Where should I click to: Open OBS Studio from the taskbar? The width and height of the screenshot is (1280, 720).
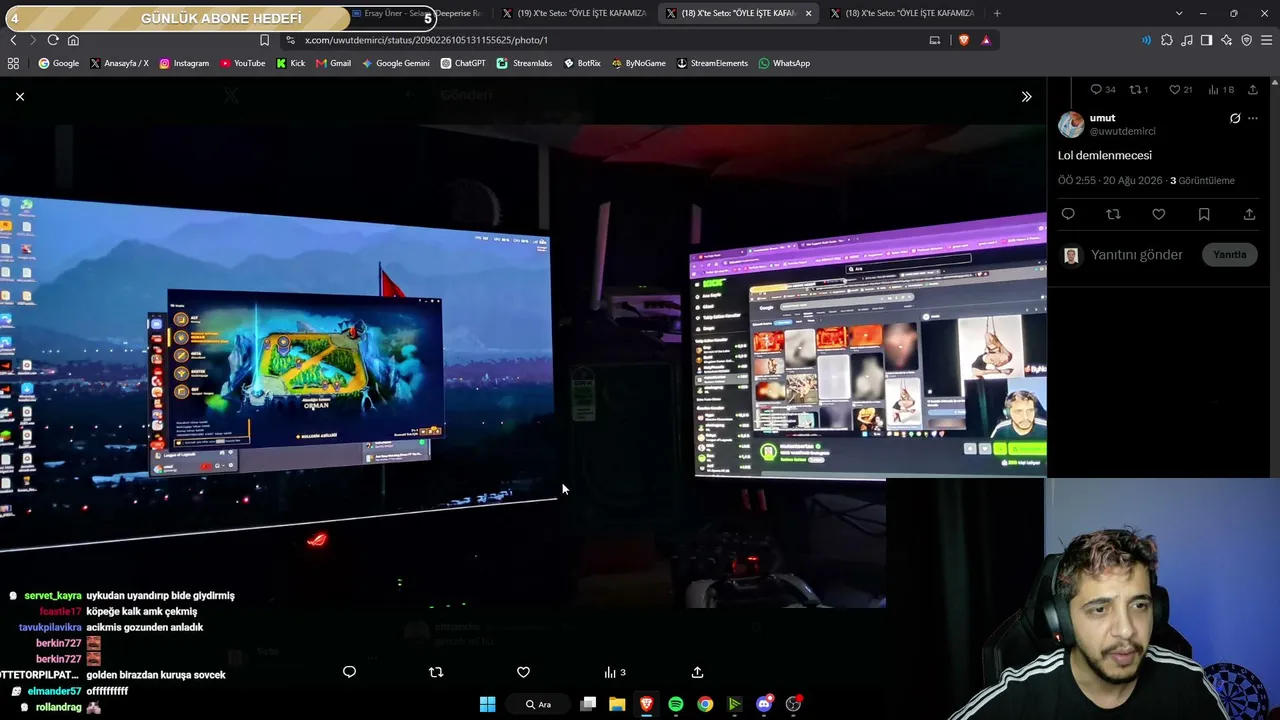point(793,704)
